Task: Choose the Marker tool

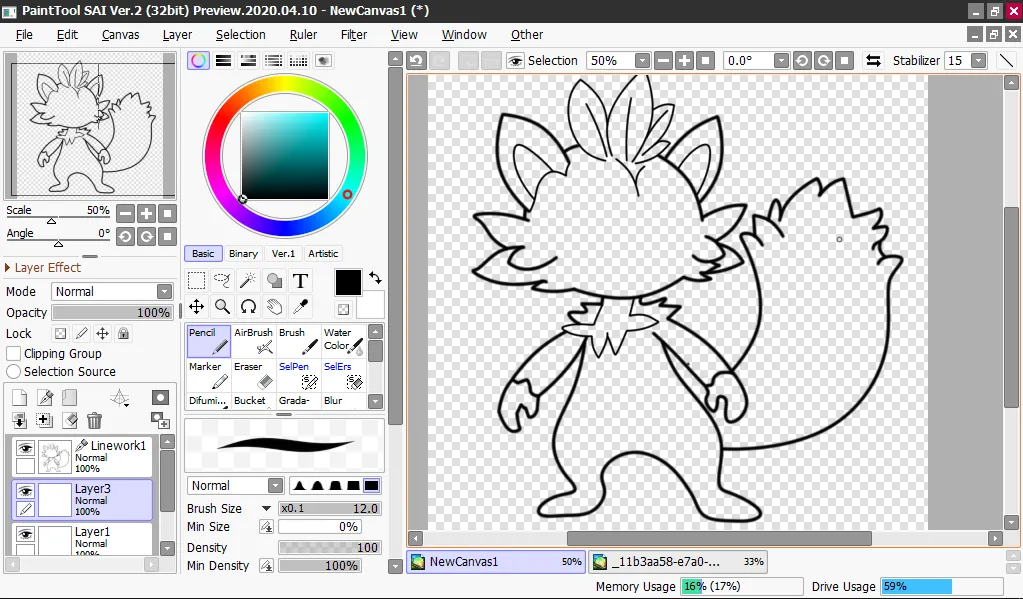Action: click(209, 375)
